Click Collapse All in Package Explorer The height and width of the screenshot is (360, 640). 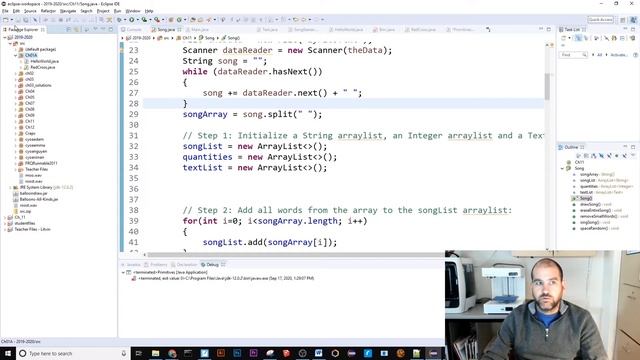[x=69, y=29]
